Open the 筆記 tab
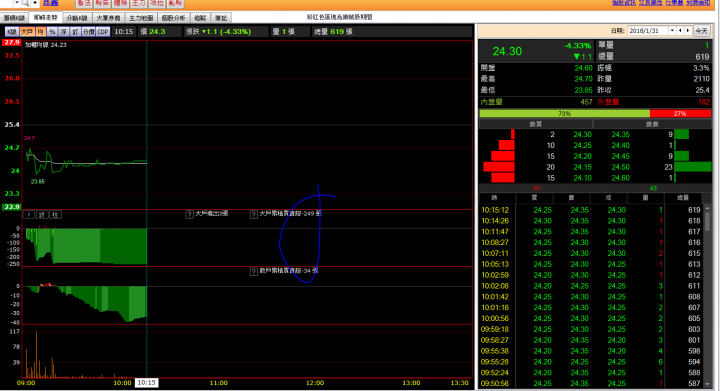Screen dimensions: 720x391 (221, 18)
